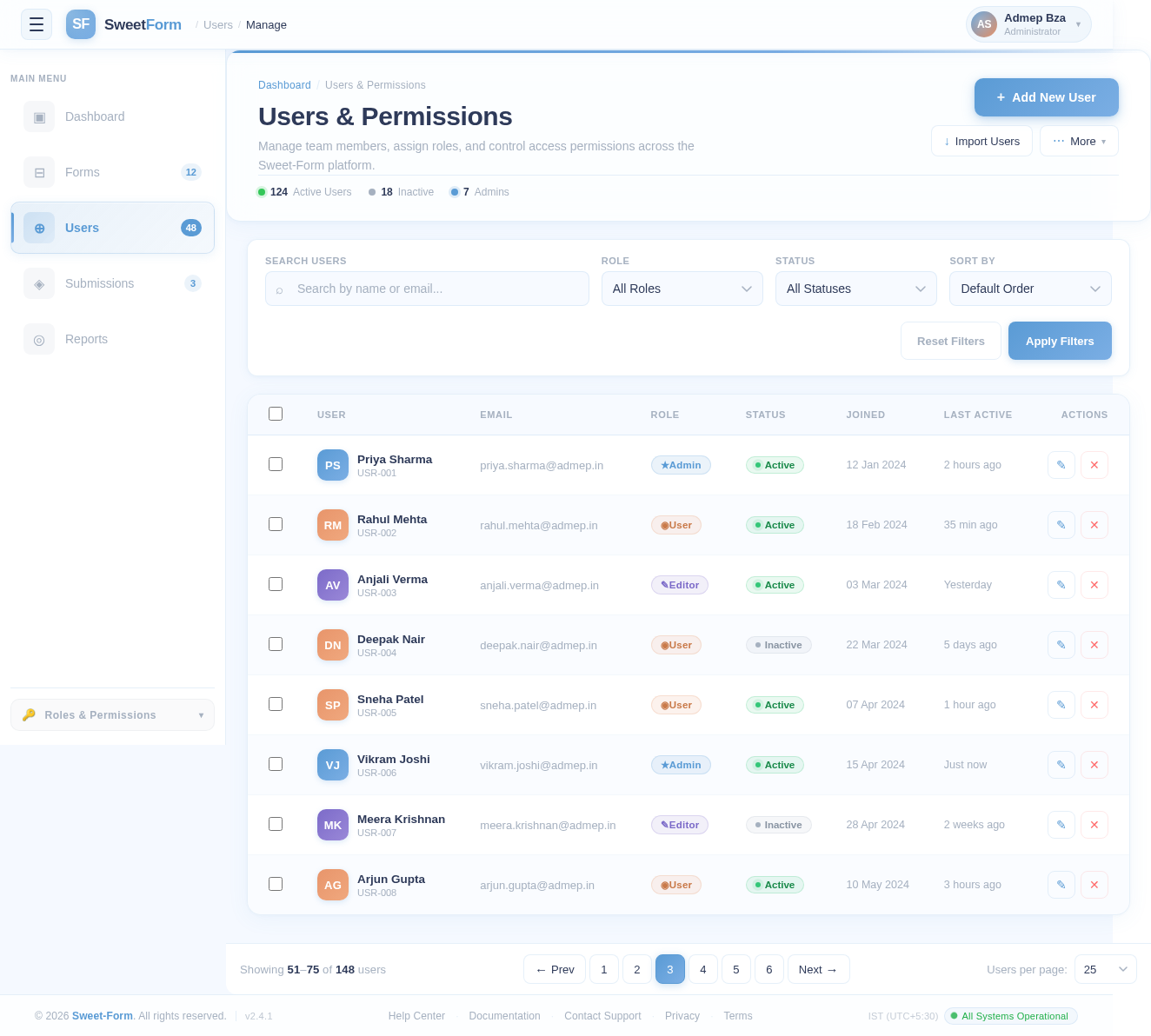This screenshot has width=1151, height=1036.
Task: Open the All Statuses dropdown
Action: tap(856, 289)
